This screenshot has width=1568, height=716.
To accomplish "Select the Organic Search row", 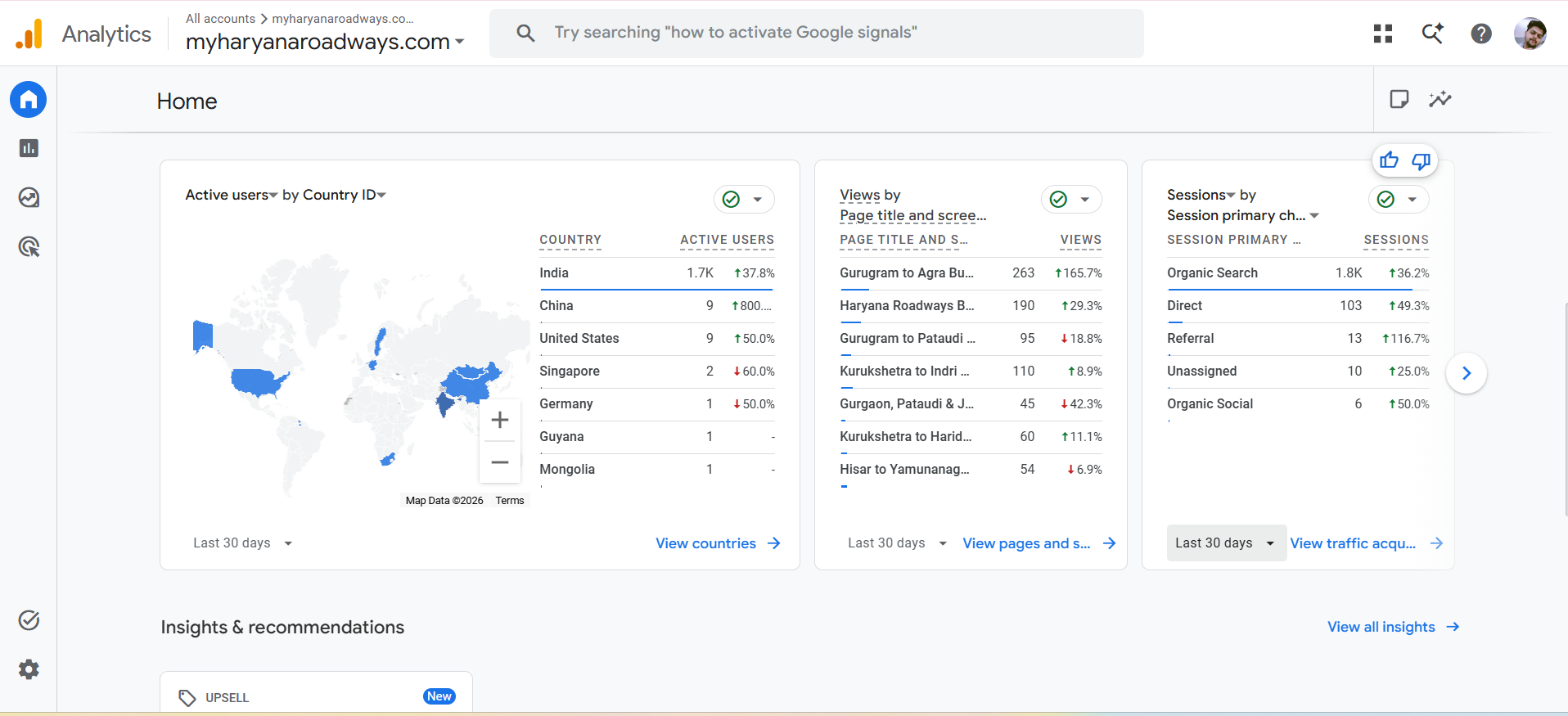I will [1298, 273].
